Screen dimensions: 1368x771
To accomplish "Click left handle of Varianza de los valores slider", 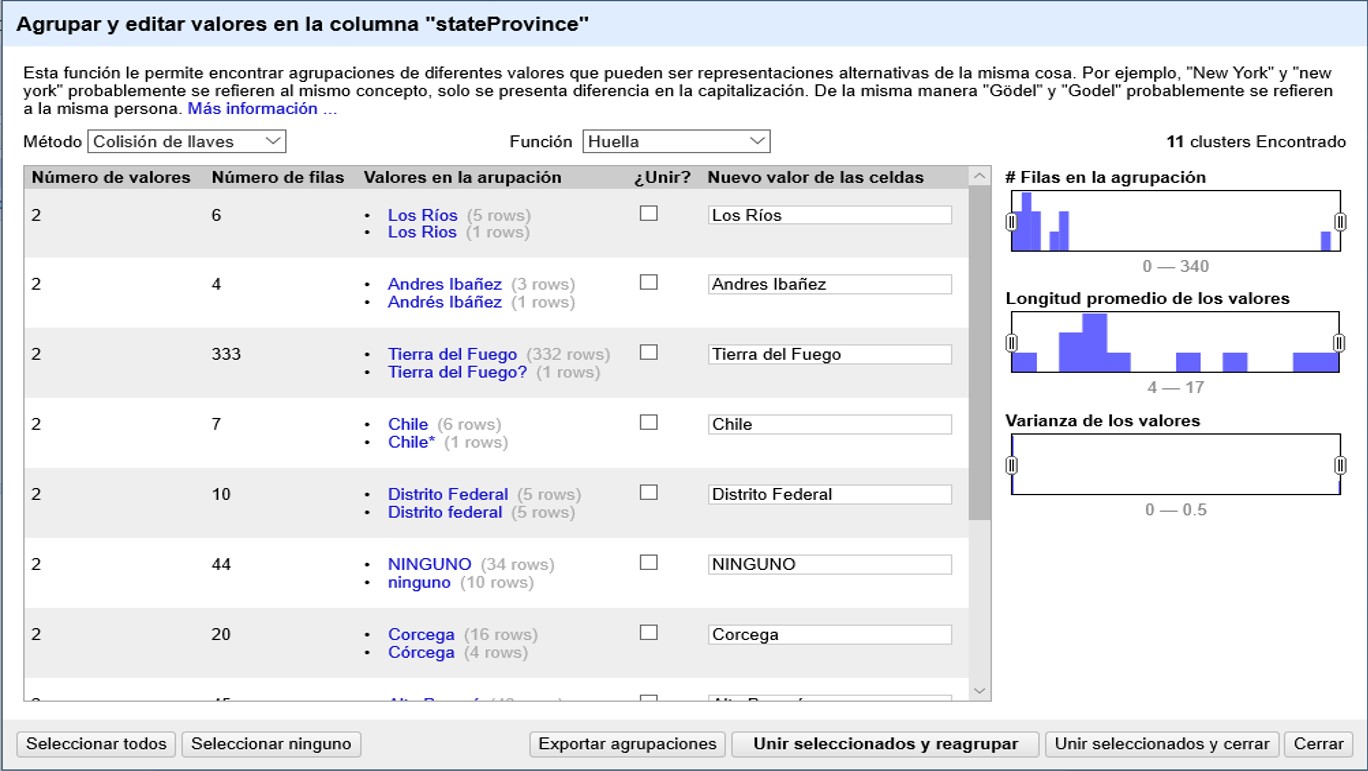I will [x=1011, y=465].
